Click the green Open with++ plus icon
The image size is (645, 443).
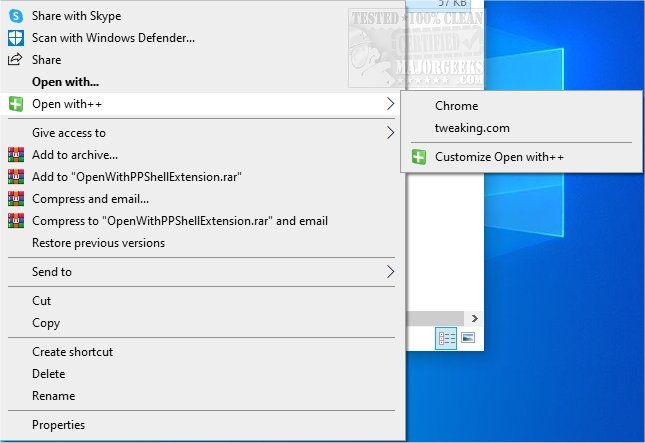pyautogui.click(x=16, y=104)
